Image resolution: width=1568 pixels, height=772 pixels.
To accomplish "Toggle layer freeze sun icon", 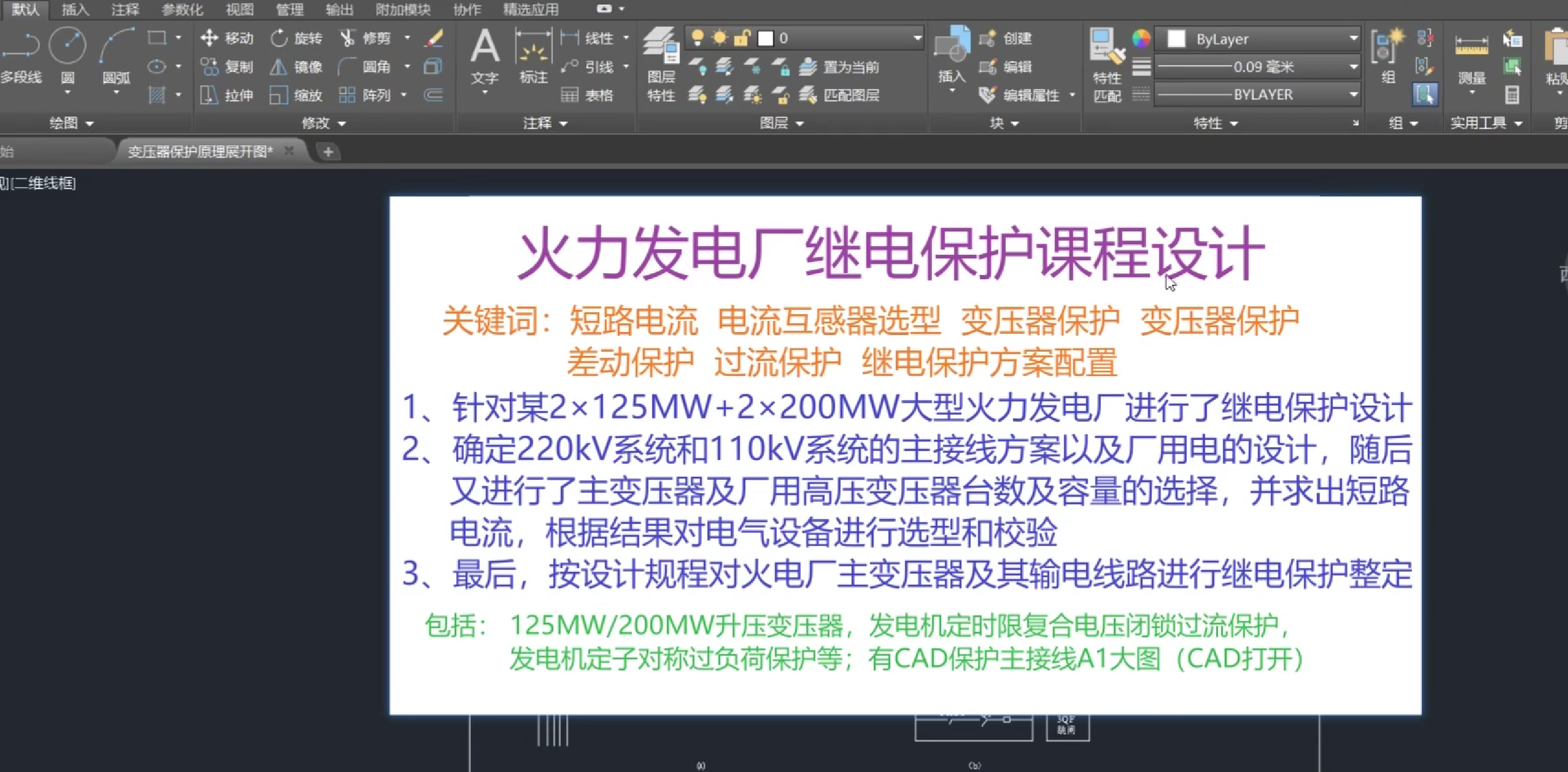I will 719,38.
